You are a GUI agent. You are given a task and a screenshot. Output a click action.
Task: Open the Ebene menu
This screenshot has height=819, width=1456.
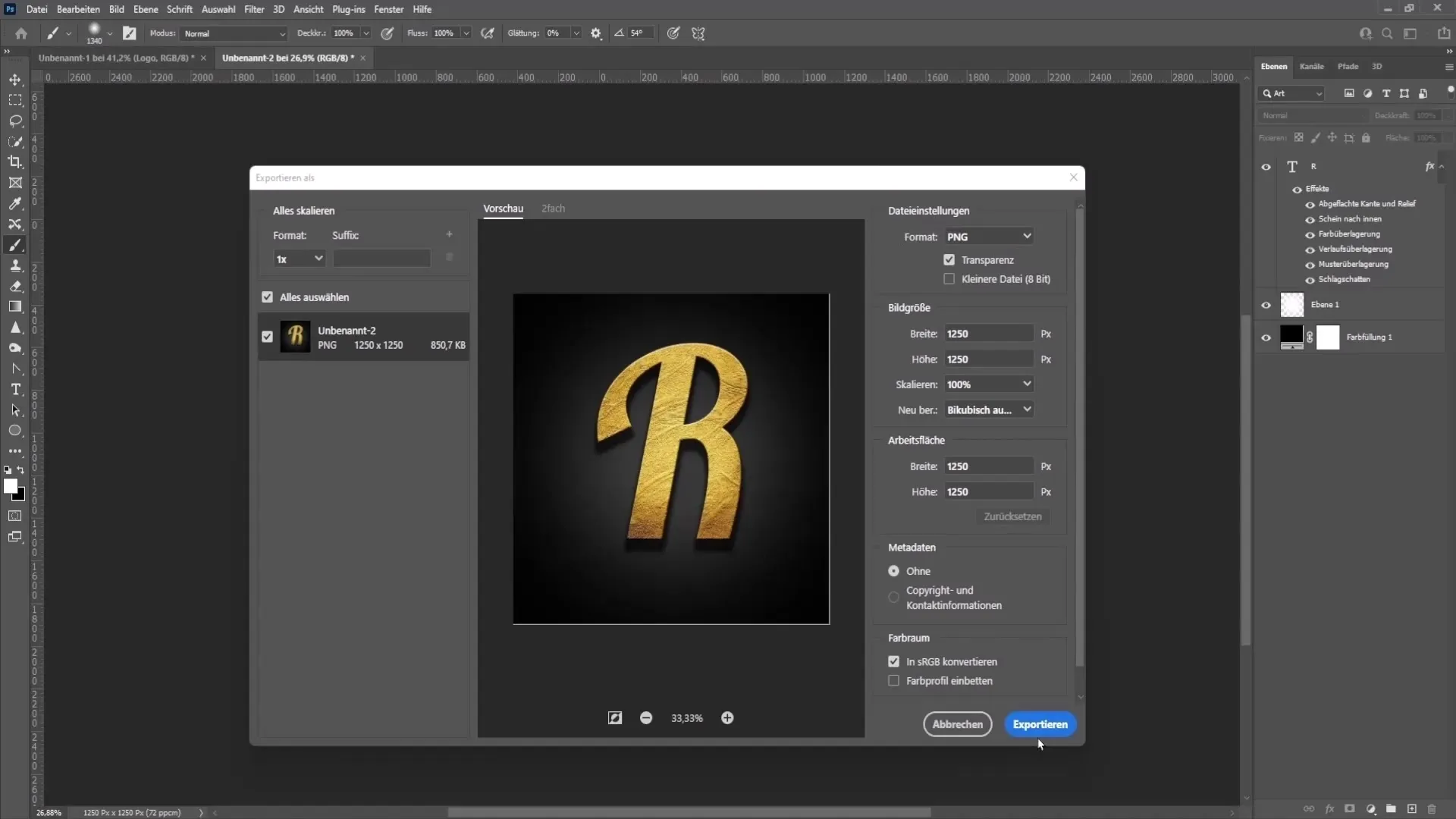pyautogui.click(x=146, y=9)
